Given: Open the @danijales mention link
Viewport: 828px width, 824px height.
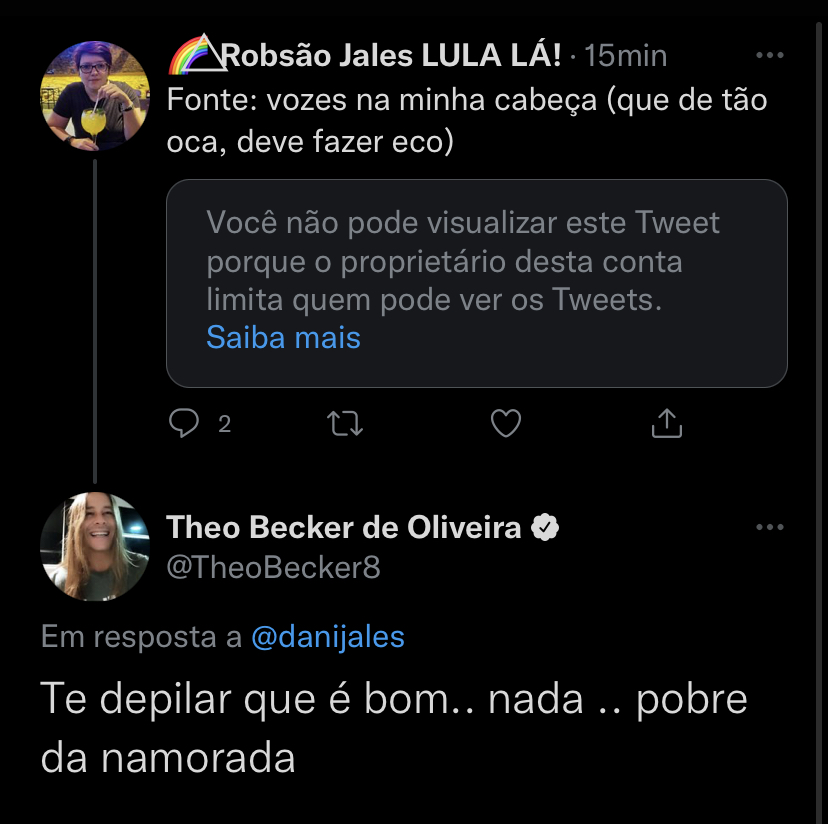Looking at the screenshot, I should tap(327, 637).
